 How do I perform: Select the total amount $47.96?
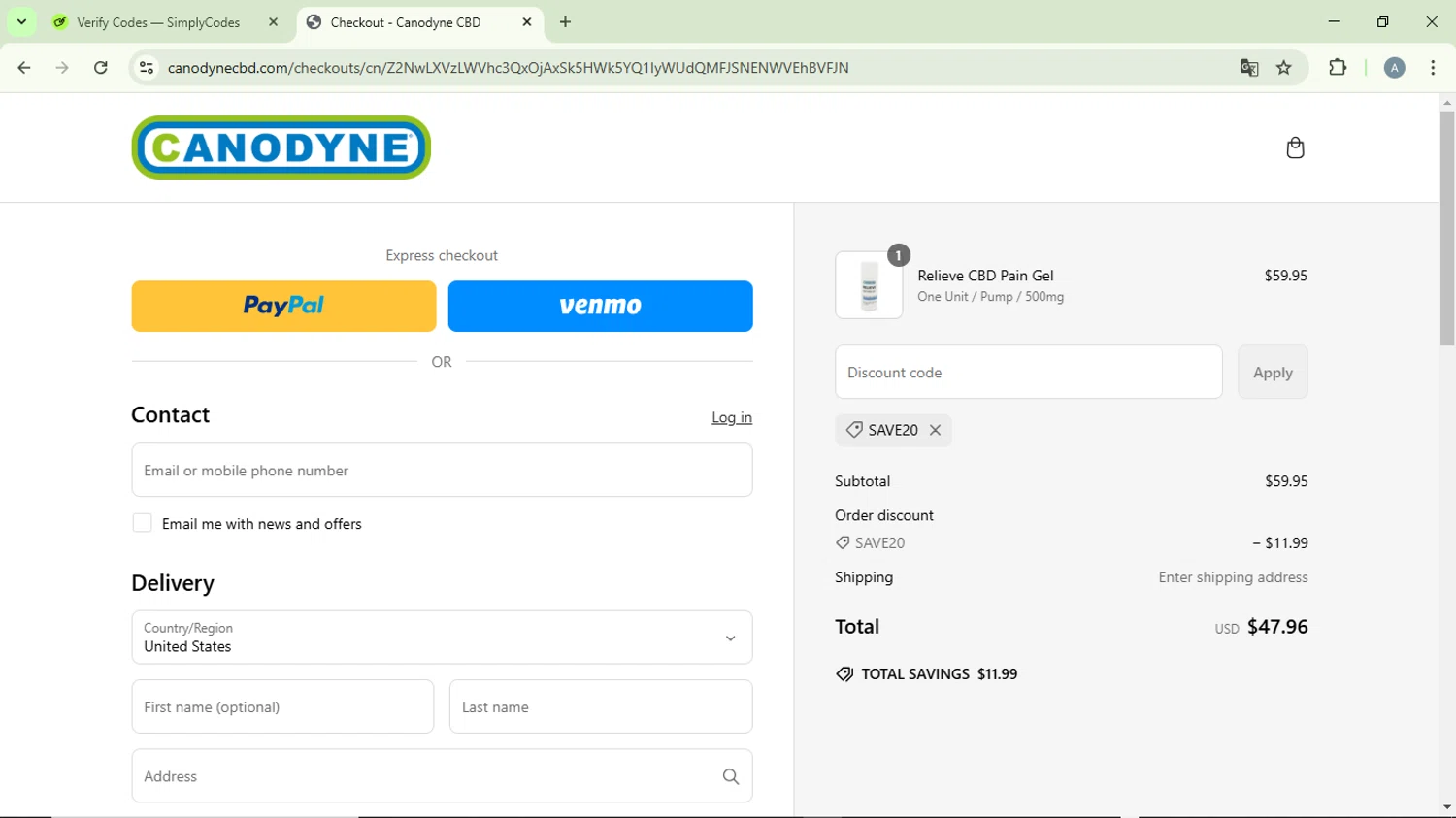pos(1277,627)
